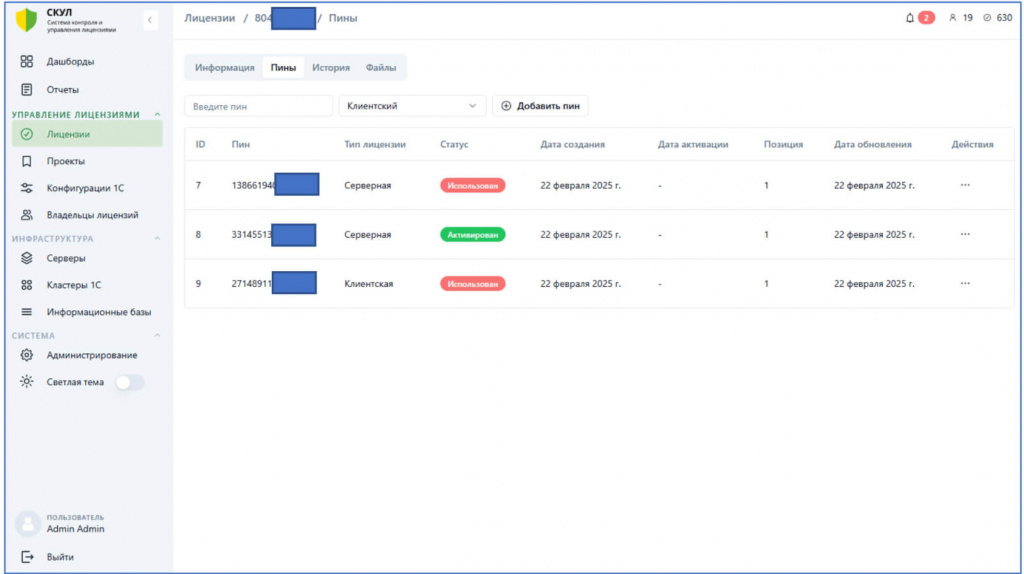This screenshot has height=574, width=1024.
Task: Open the Клиентский pin type dropdown
Action: coord(412,106)
